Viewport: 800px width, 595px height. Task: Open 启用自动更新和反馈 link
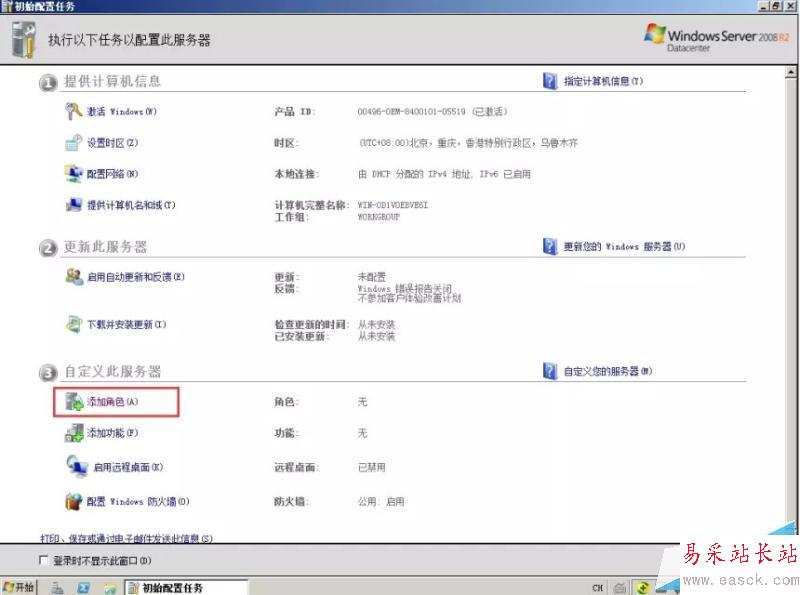click(x=136, y=277)
